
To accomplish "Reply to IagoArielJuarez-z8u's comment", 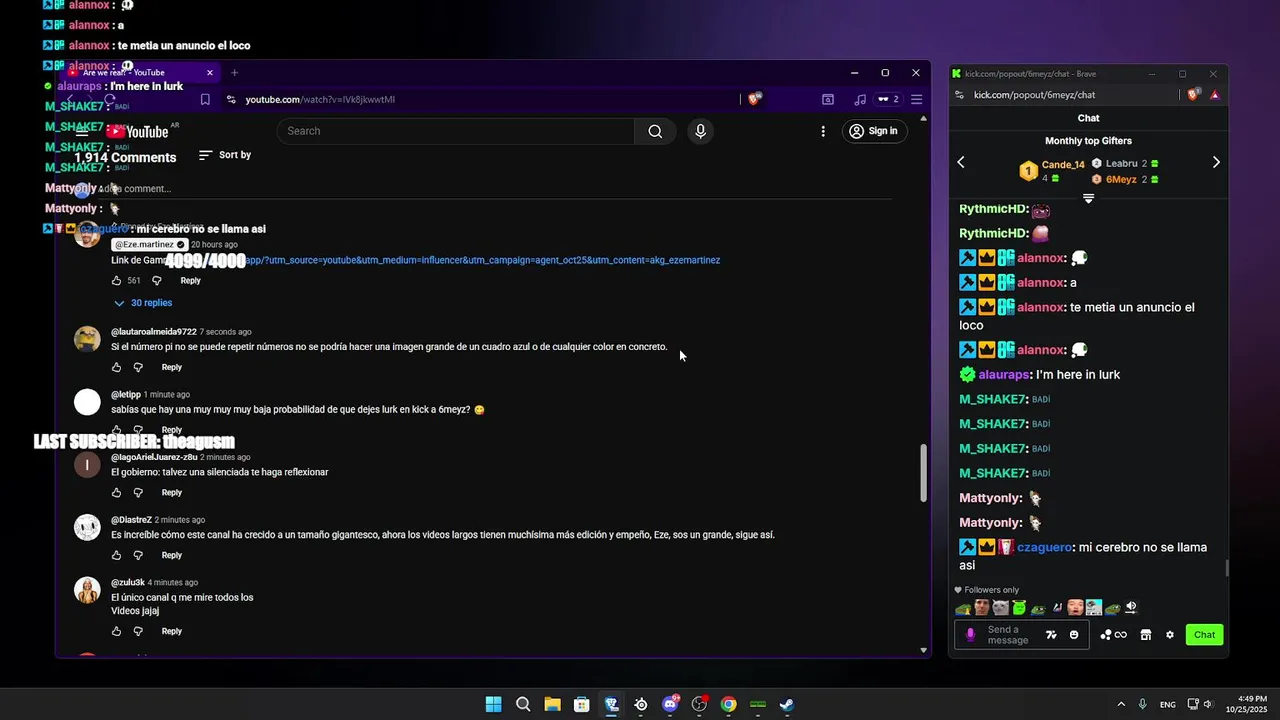I will 172,493.
